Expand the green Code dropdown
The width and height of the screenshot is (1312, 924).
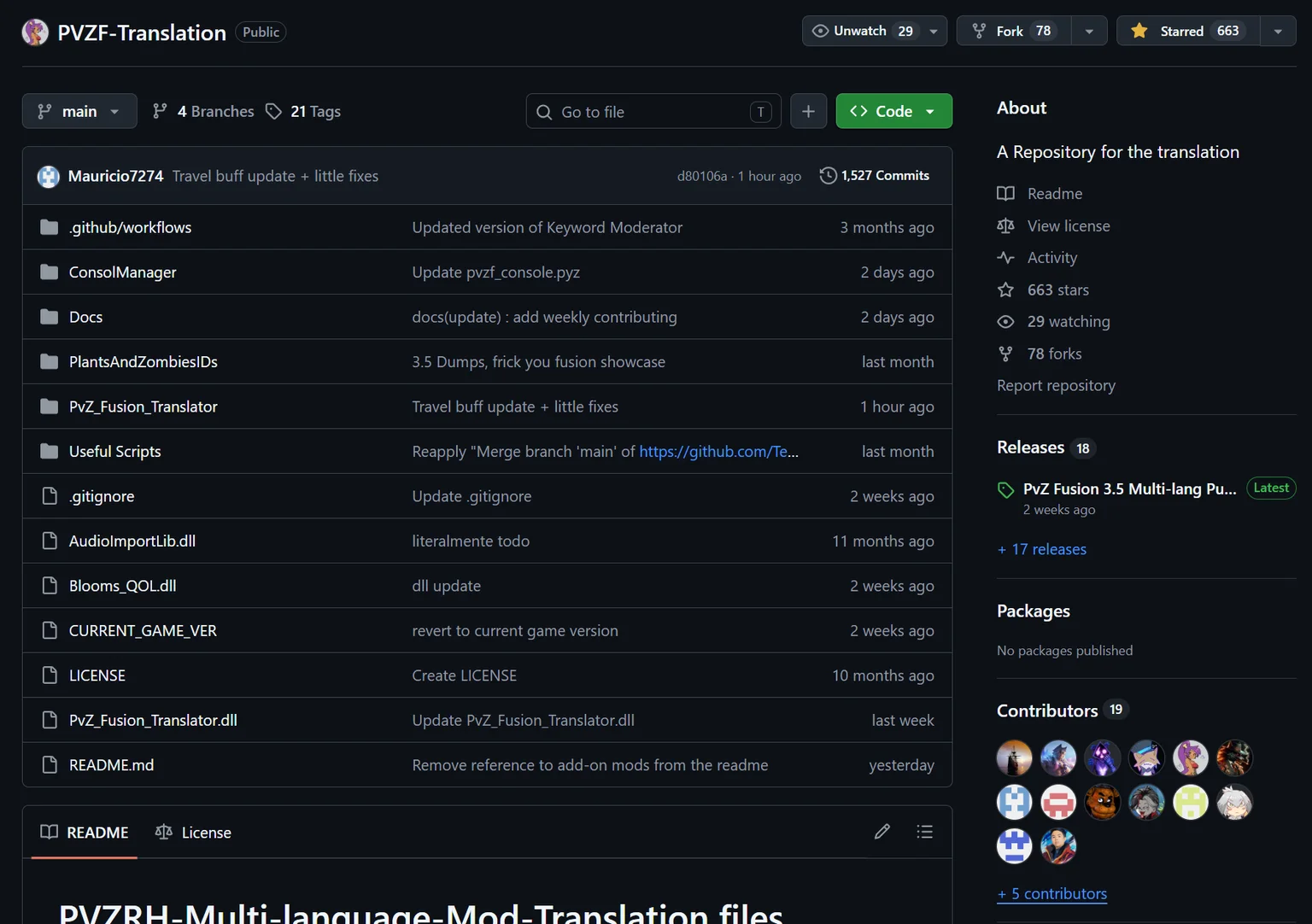(893, 111)
